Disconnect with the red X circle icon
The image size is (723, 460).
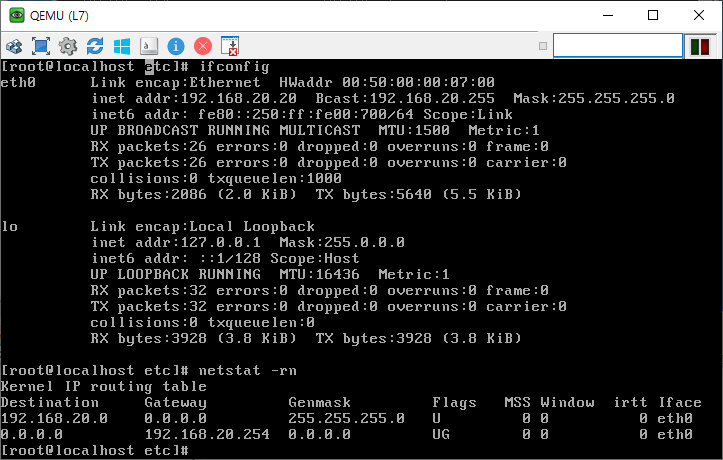[203, 46]
